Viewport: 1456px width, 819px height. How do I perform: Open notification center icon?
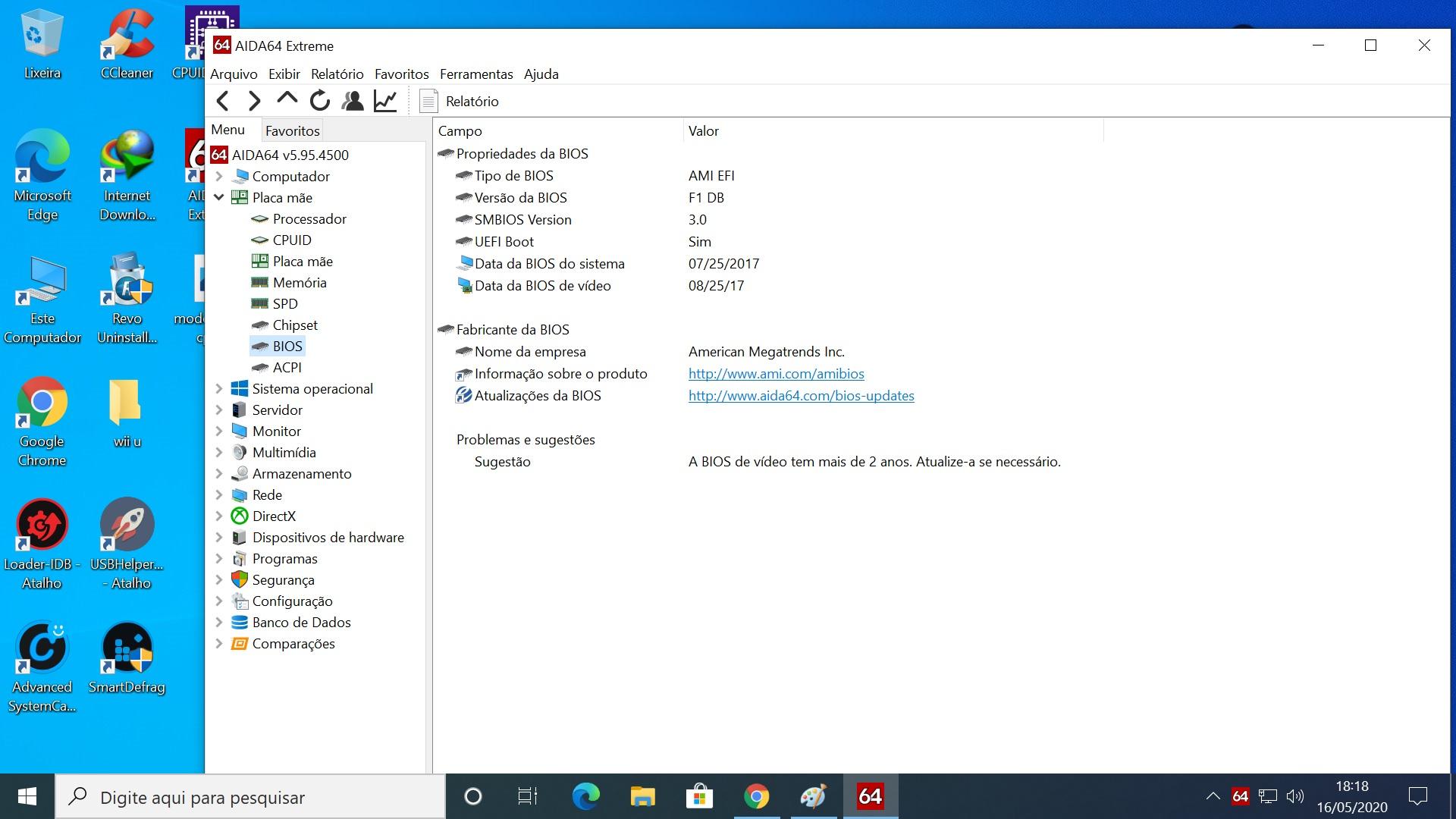tap(1417, 796)
